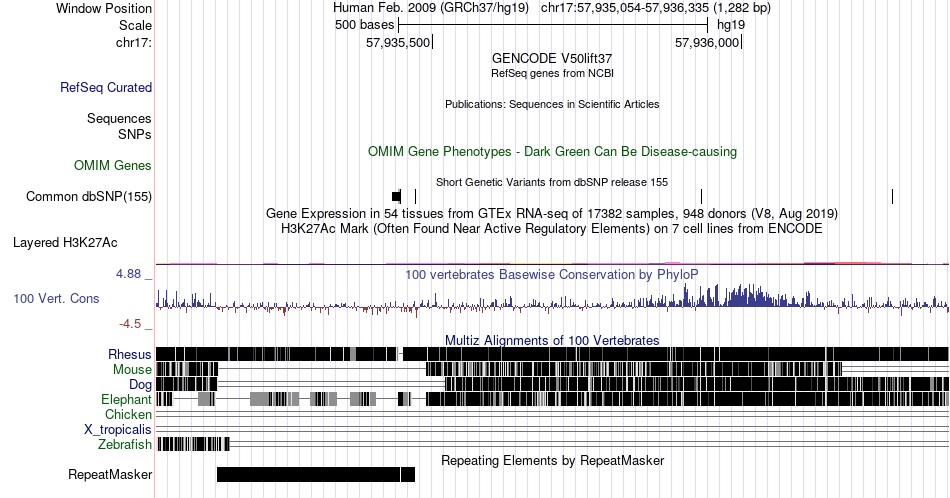950x498 pixels.
Task: Click the Elephant alignment row label
Action: click(x=126, y=399)
